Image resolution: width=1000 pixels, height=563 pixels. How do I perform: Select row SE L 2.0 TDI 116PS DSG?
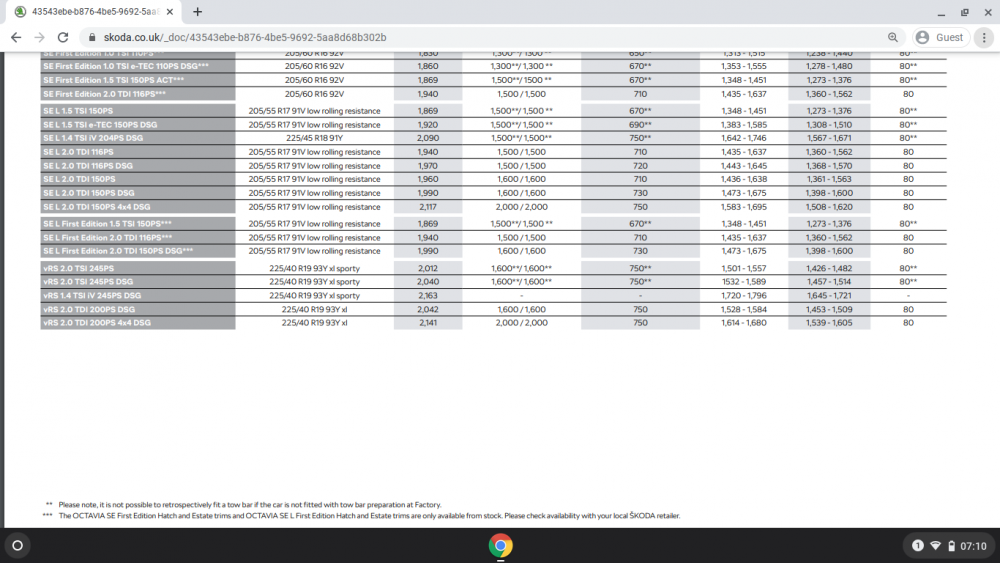[494, 166]
